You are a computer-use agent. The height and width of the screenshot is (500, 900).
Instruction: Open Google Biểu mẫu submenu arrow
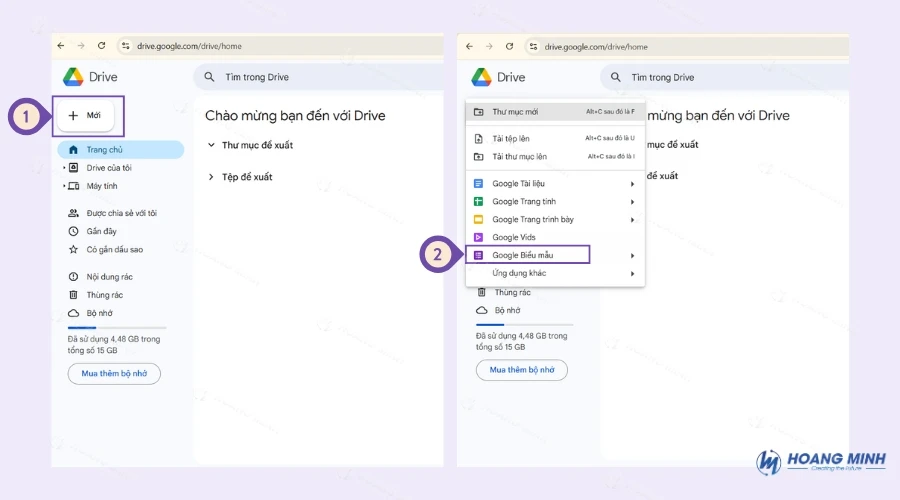[633, 255]
